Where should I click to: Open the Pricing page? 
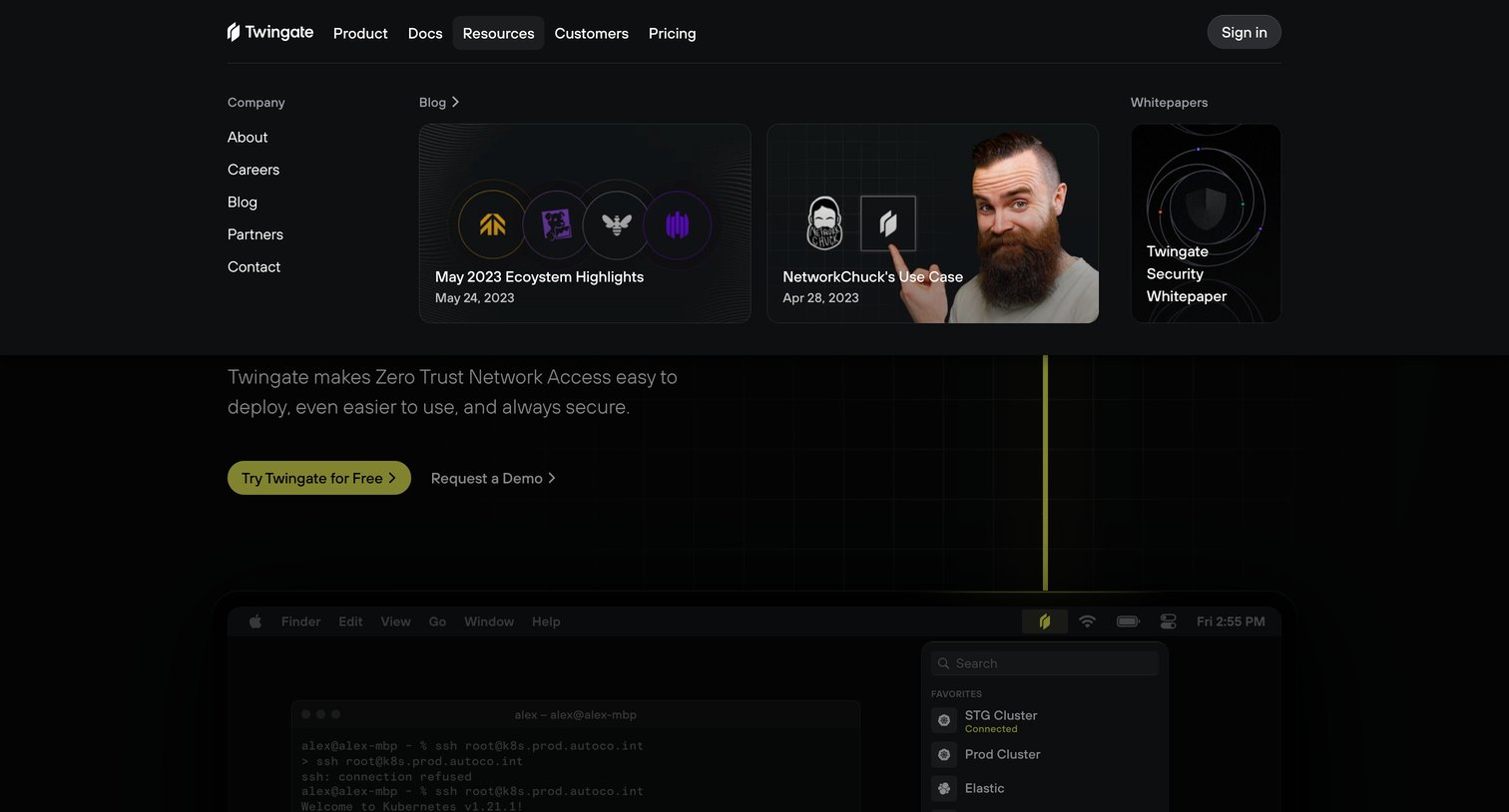pos(673,33)
